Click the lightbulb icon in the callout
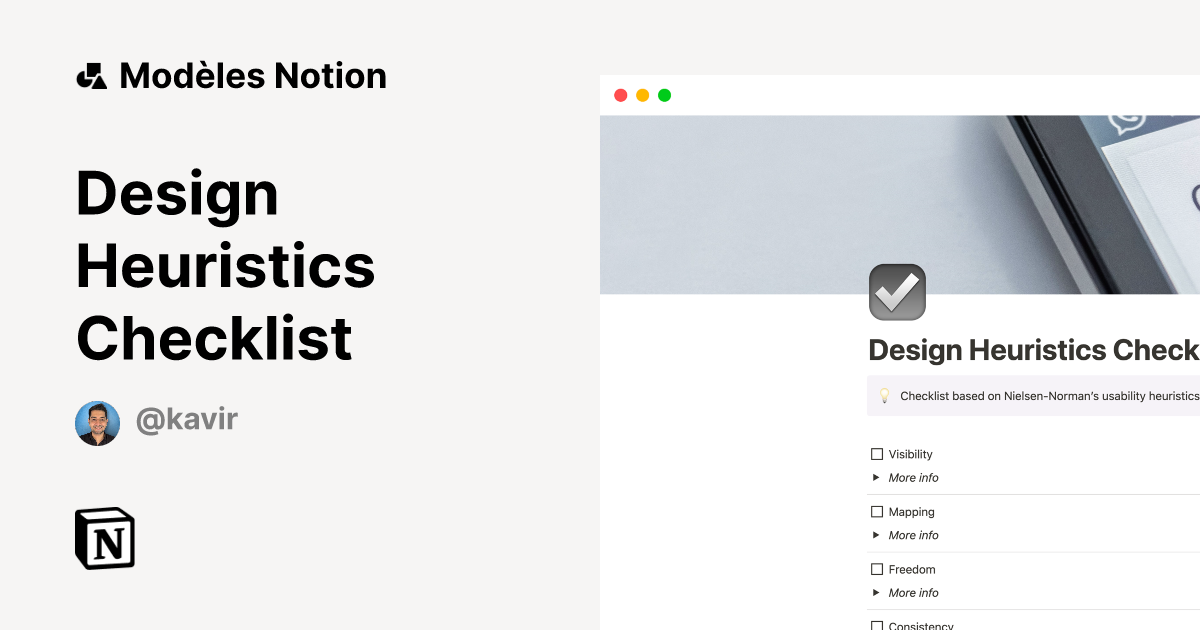 coord(884,395)
